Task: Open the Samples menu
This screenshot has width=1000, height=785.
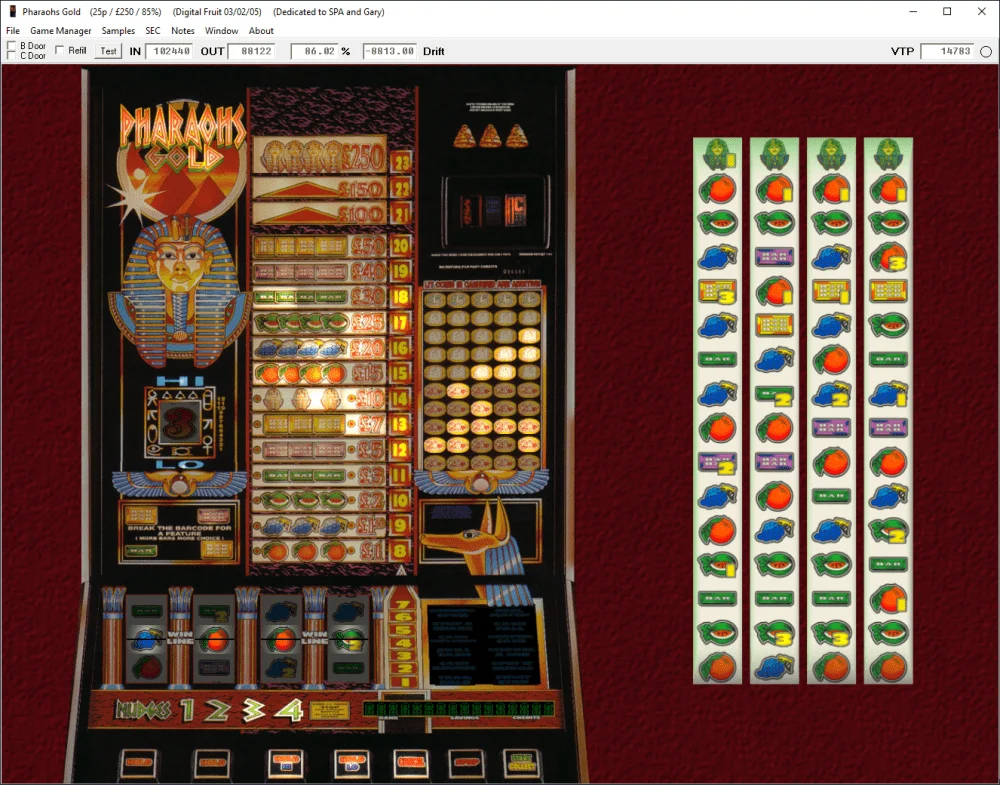Action: pos(118,31)
